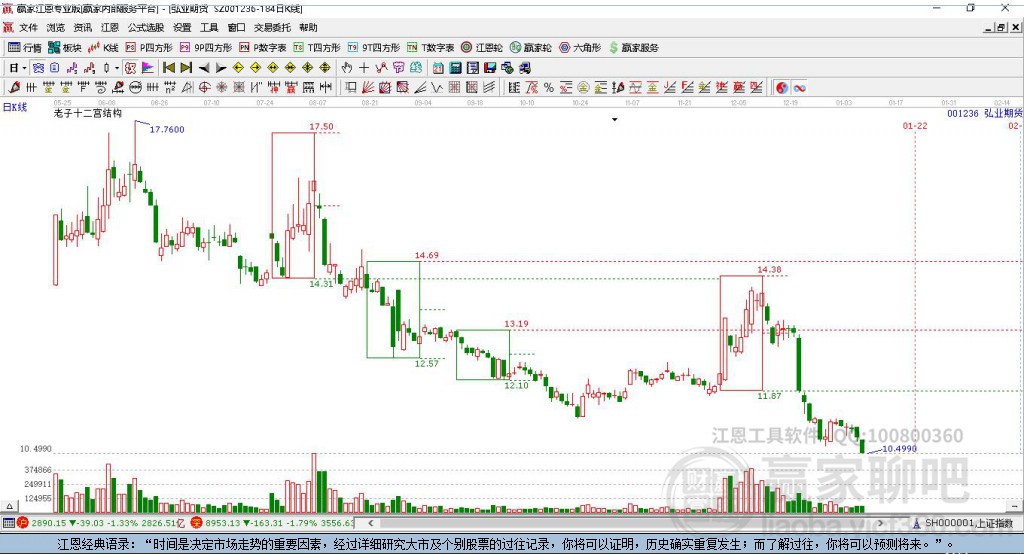Launch the 赢家轮 wheel tool

[531, 48]
